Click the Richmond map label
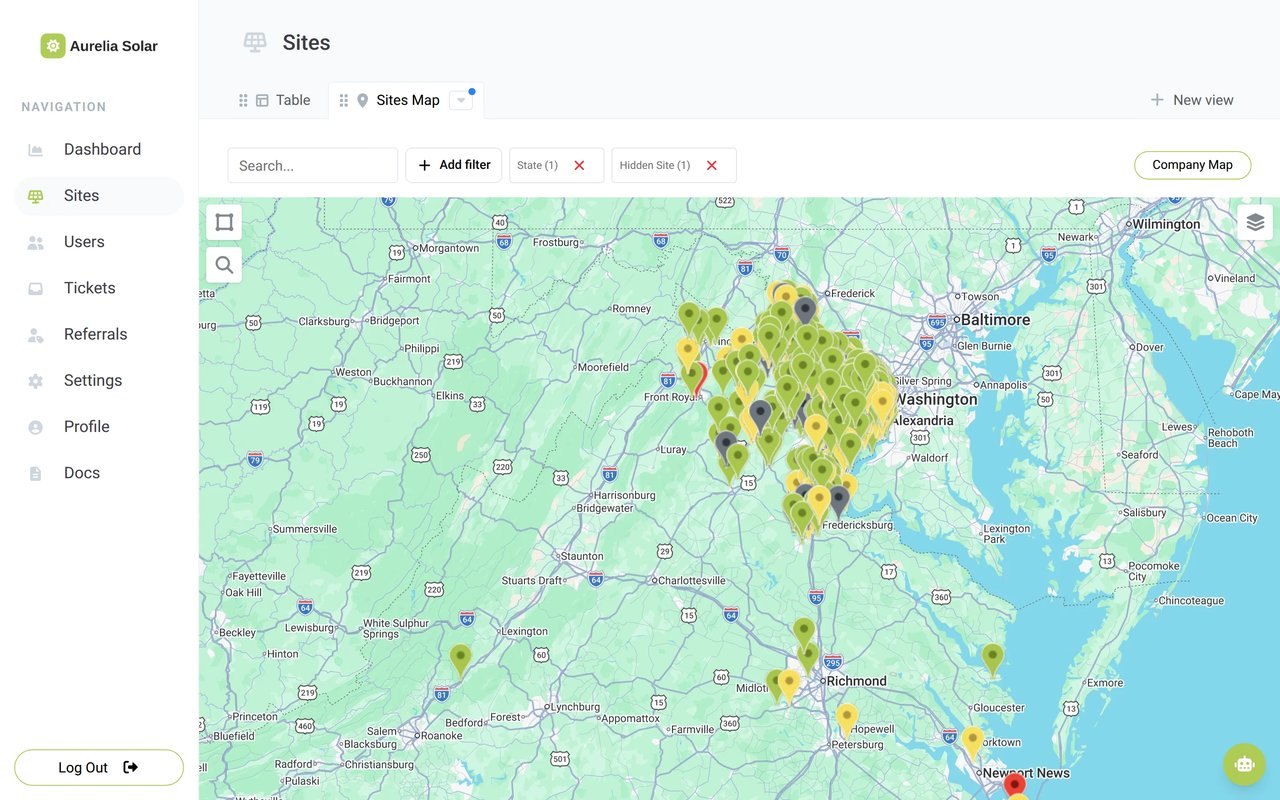The image size is (1280, 800). [x=856, y=681]
